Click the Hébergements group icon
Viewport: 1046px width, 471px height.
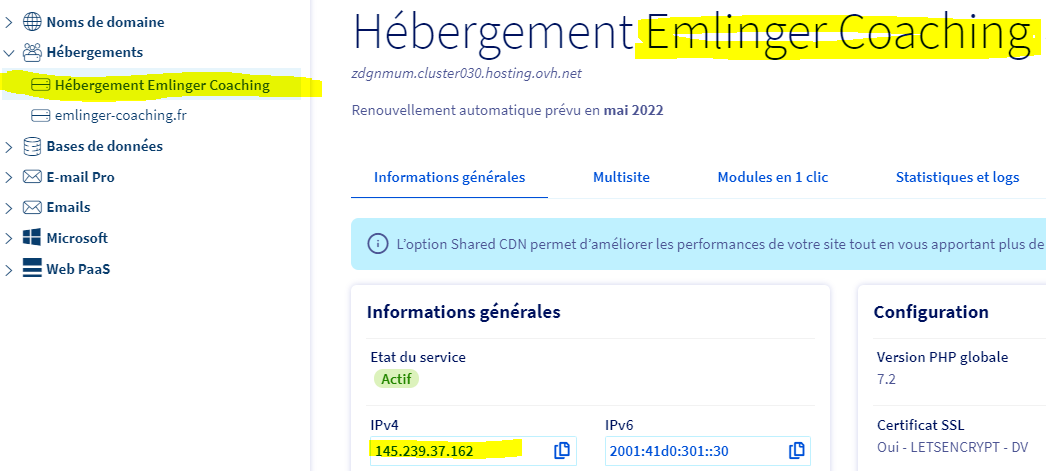click(x=32, y=52)
